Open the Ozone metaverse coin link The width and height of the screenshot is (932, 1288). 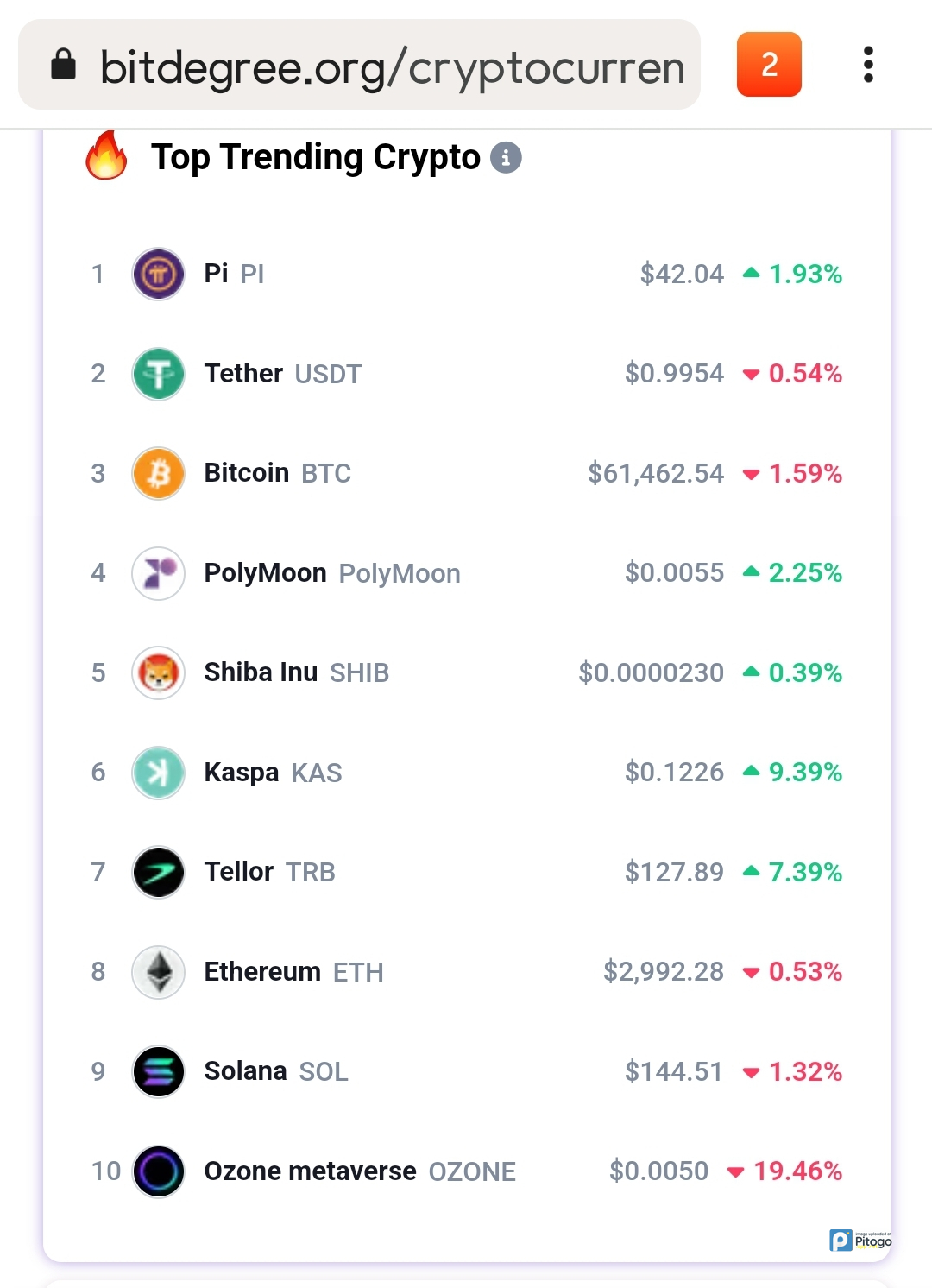coord(359,1171)
